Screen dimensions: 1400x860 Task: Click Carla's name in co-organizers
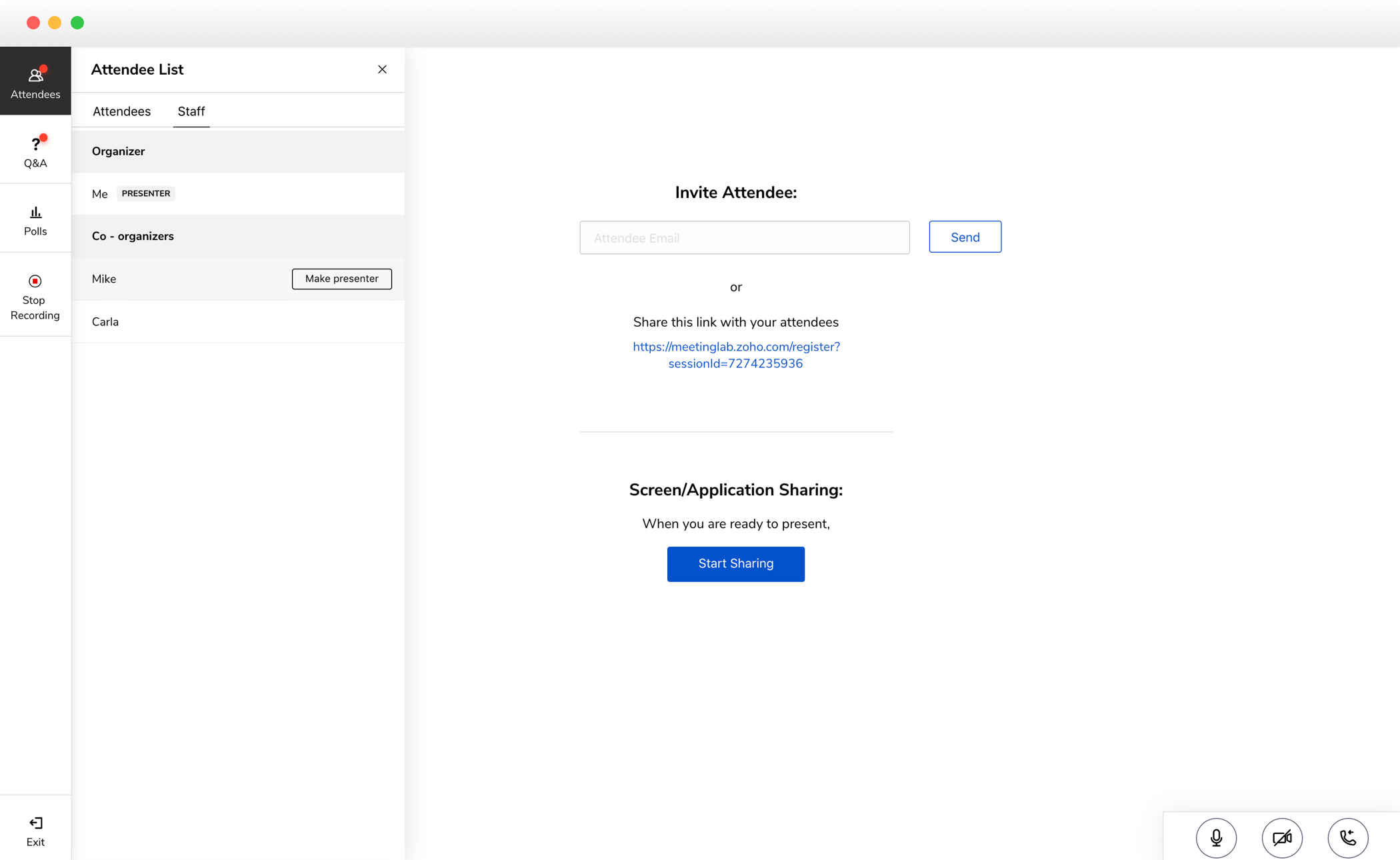(x=105, y=321)
